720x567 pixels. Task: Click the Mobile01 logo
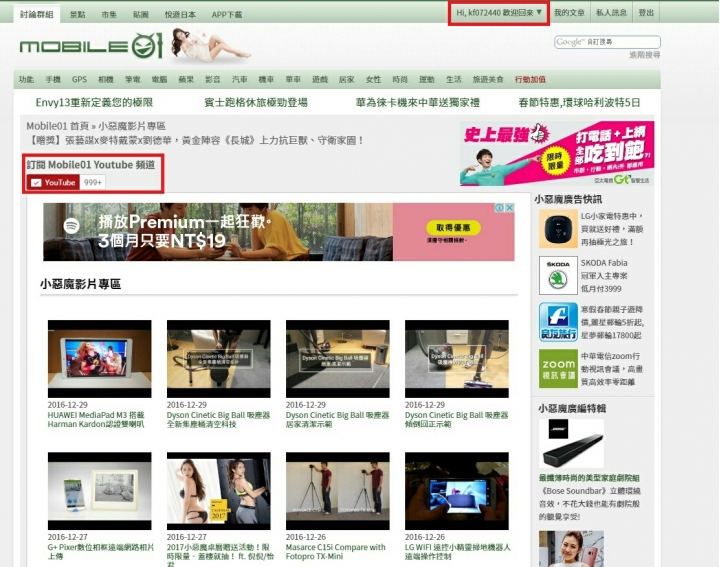91,46
